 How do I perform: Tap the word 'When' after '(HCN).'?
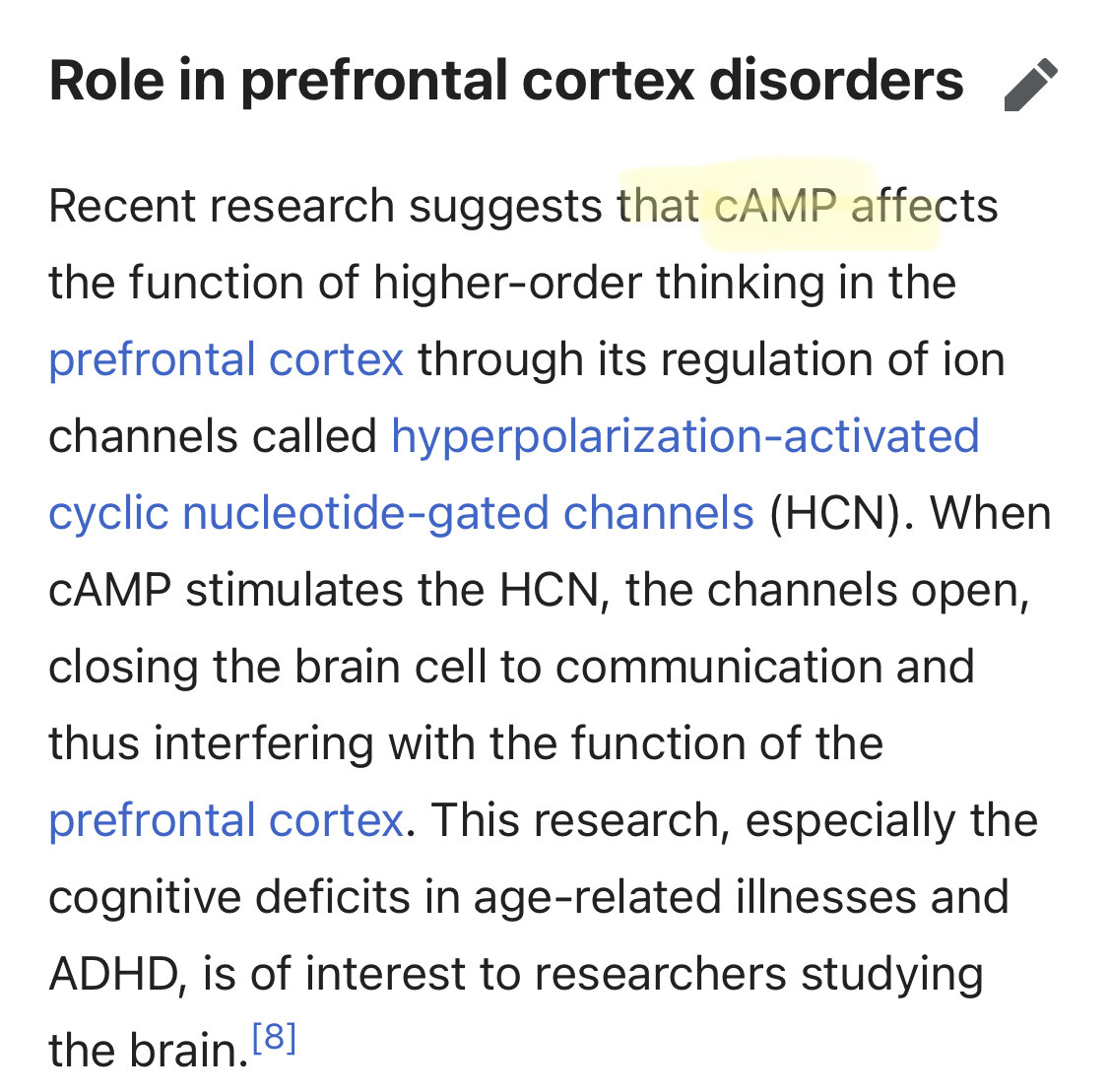coord(991,513)
